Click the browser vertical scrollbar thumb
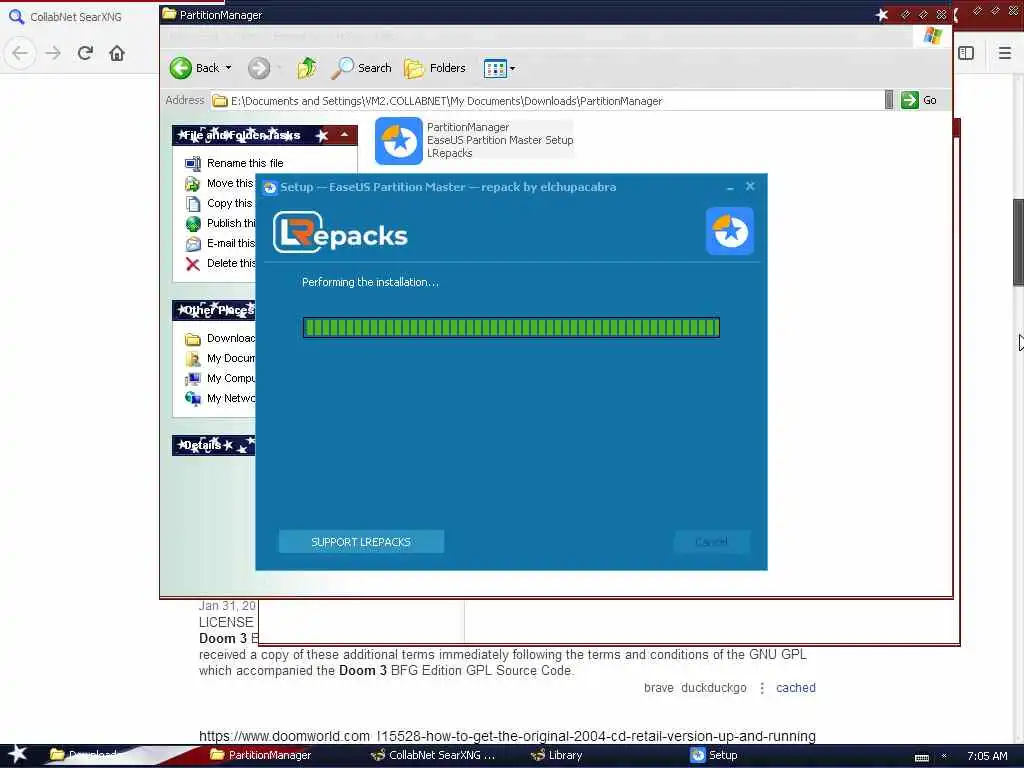1024x768 pixels. click(1018, 242)
